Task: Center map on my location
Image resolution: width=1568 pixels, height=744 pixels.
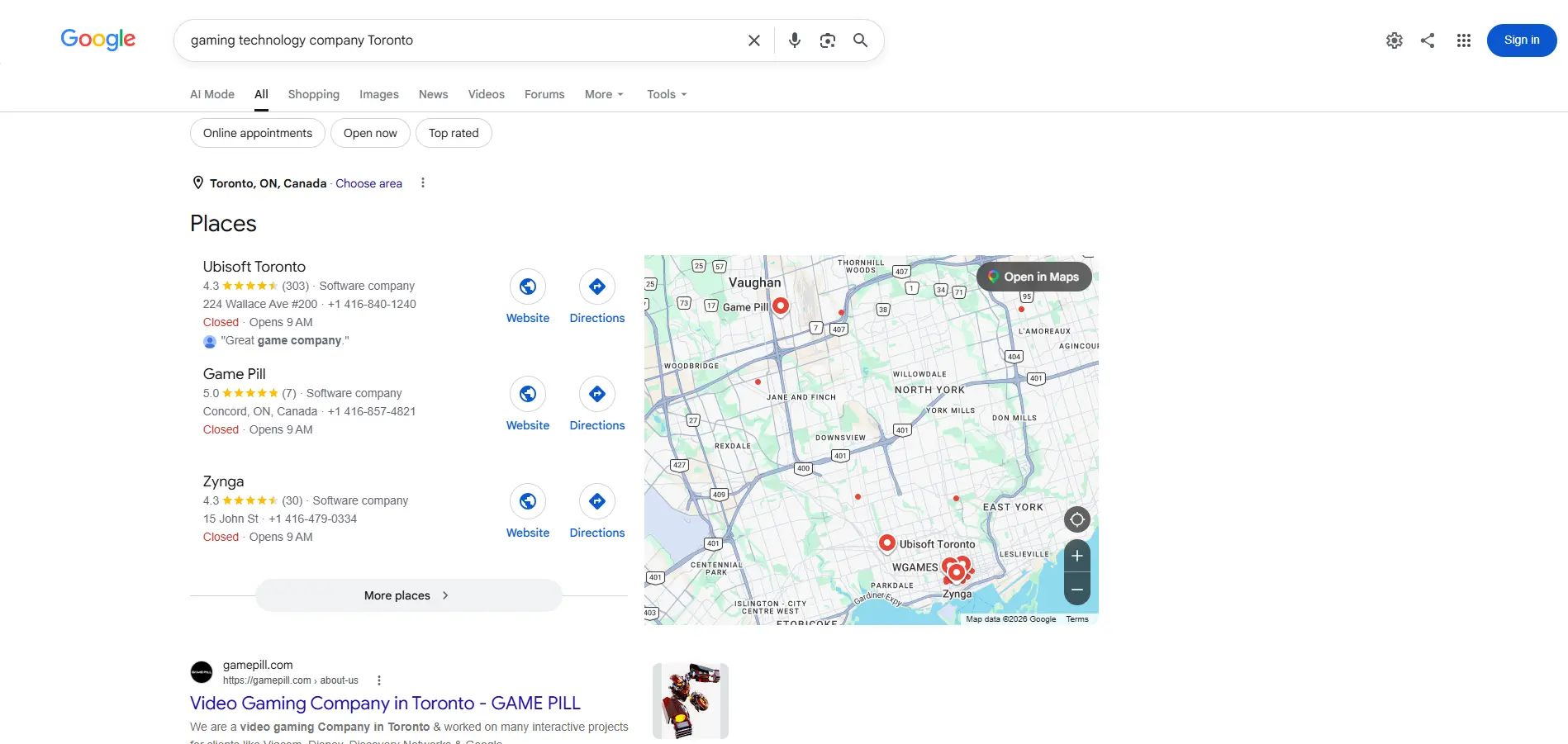Action: click(1076, 519)
